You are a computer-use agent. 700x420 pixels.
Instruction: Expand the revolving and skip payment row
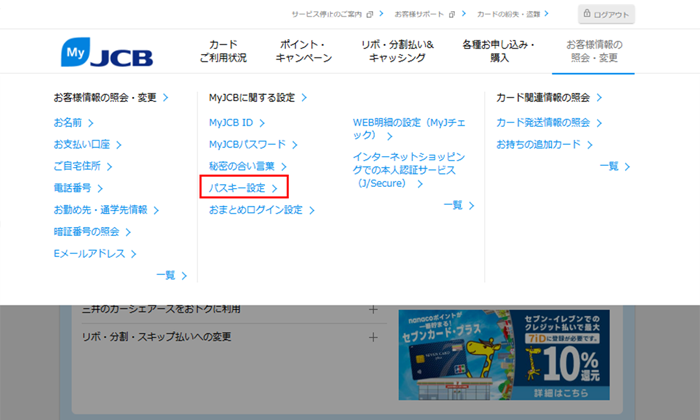pyautogui.click(x=372, y=337)
